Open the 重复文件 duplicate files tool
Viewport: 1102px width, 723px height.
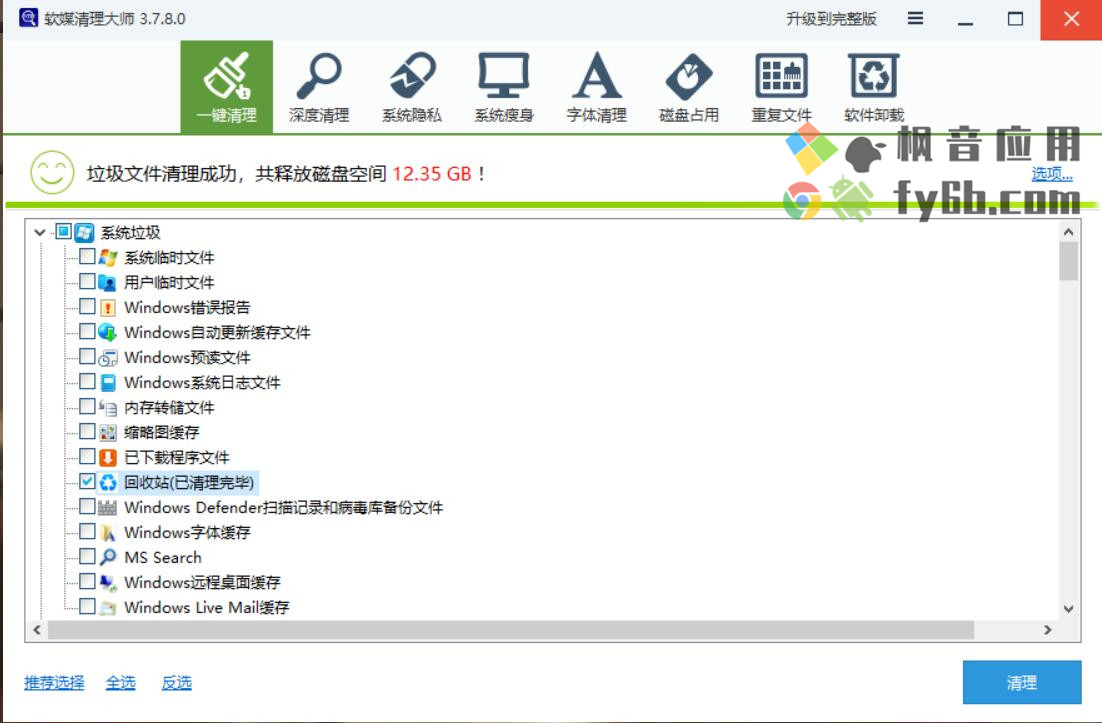pyautogui.click(x=782, y=87)
